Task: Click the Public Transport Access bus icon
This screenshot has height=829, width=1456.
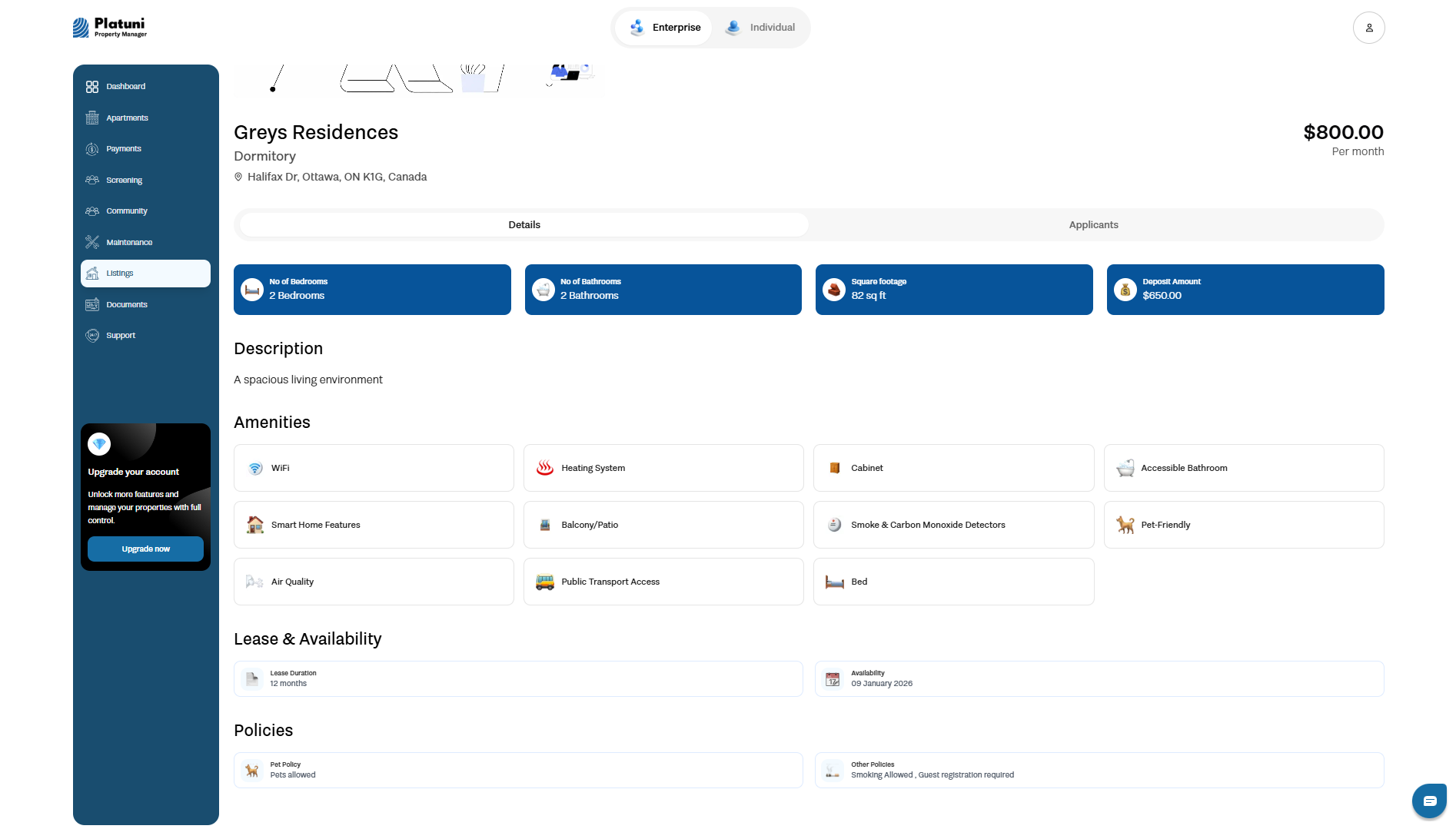Action: tap(545, 582)
